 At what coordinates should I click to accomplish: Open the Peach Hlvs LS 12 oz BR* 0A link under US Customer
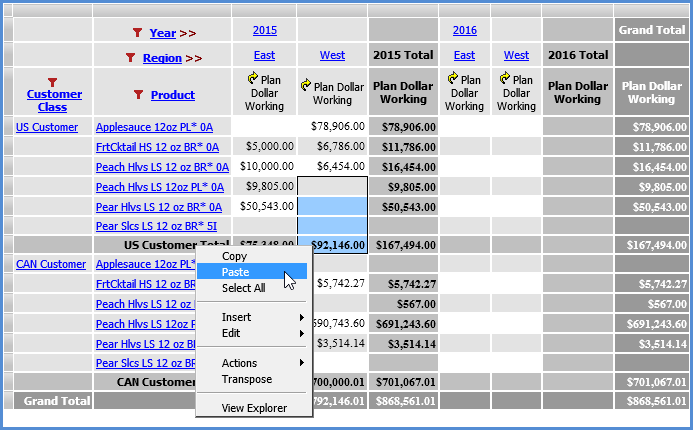tap(162, 167)
